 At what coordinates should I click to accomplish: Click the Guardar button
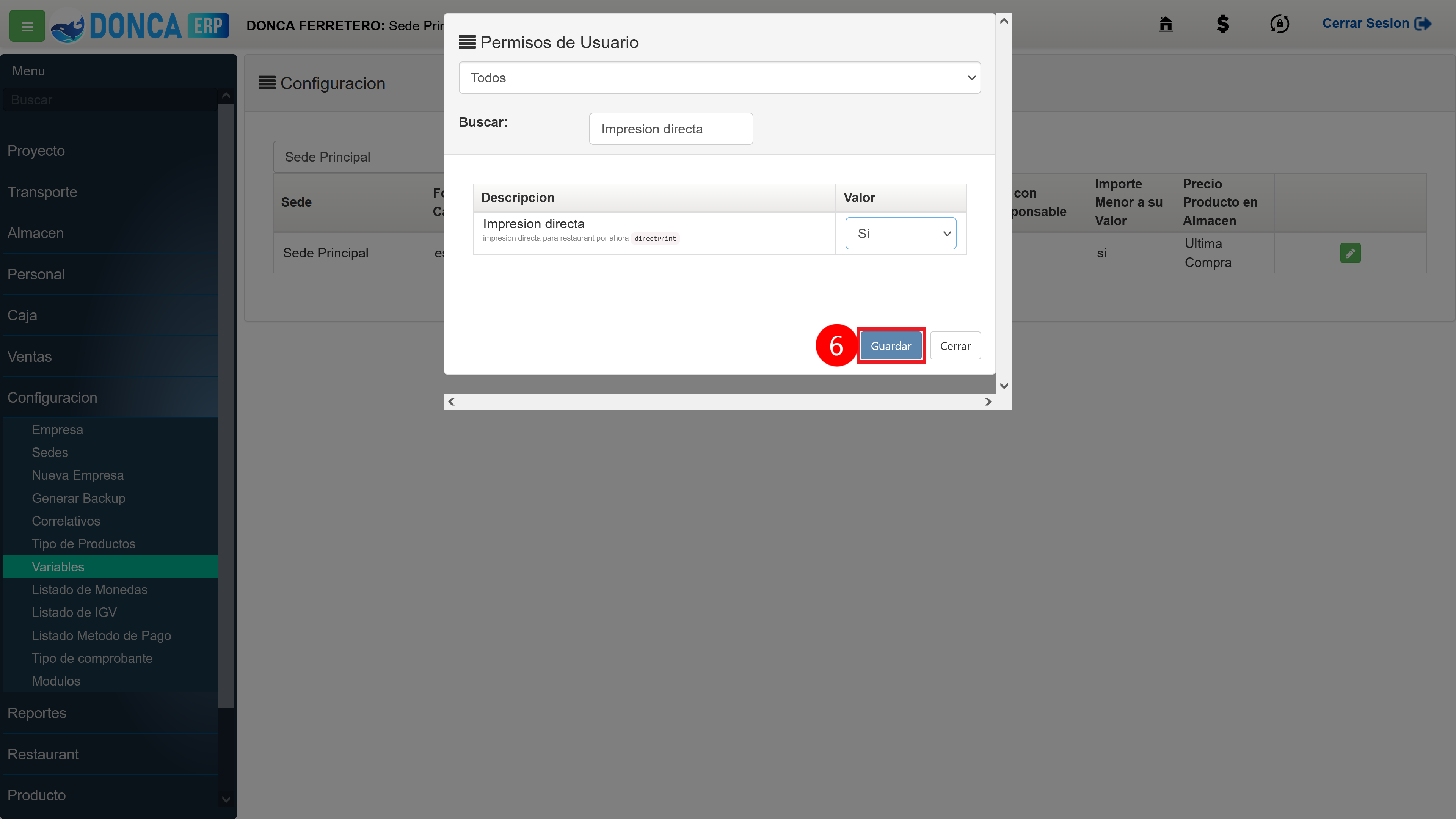click(891, 346)
